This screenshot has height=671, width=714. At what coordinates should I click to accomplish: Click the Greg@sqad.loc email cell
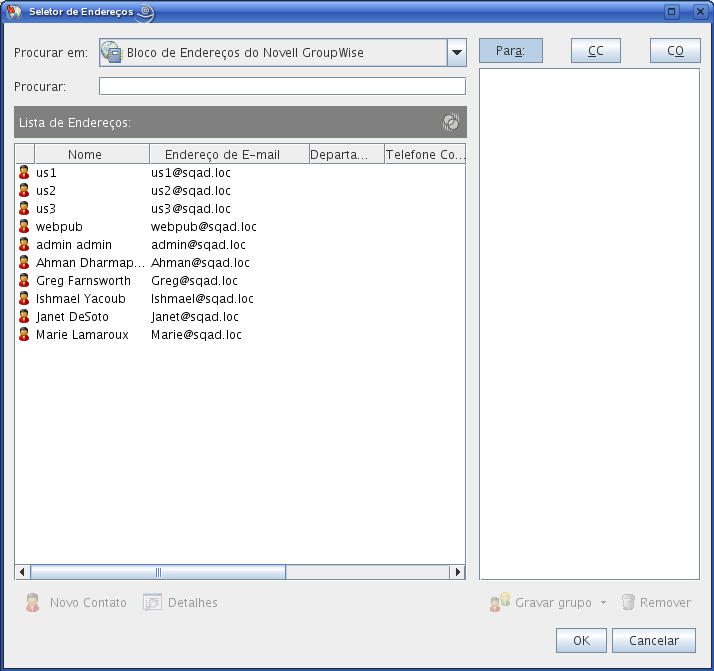[x=194, y=280]
